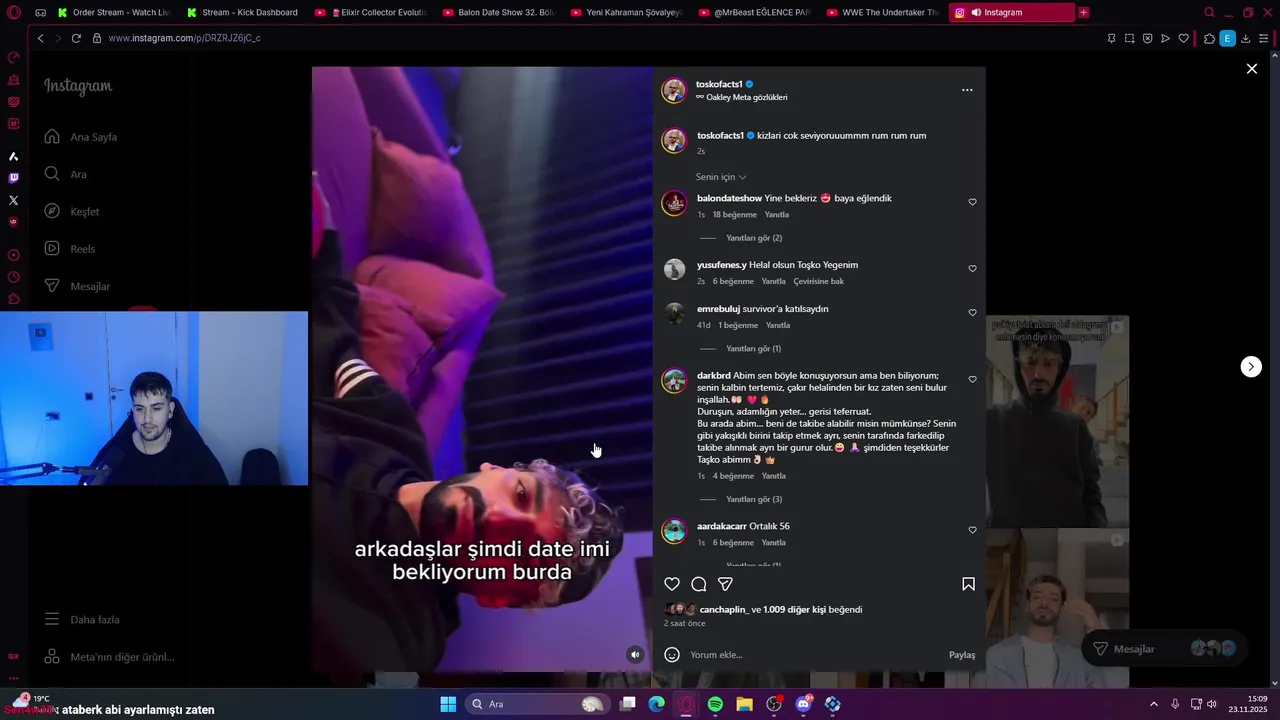The width and height of the screenshot is (1280, 720).
Task: Open browser search magnifier top-right
Action: tap(1210, 13)
